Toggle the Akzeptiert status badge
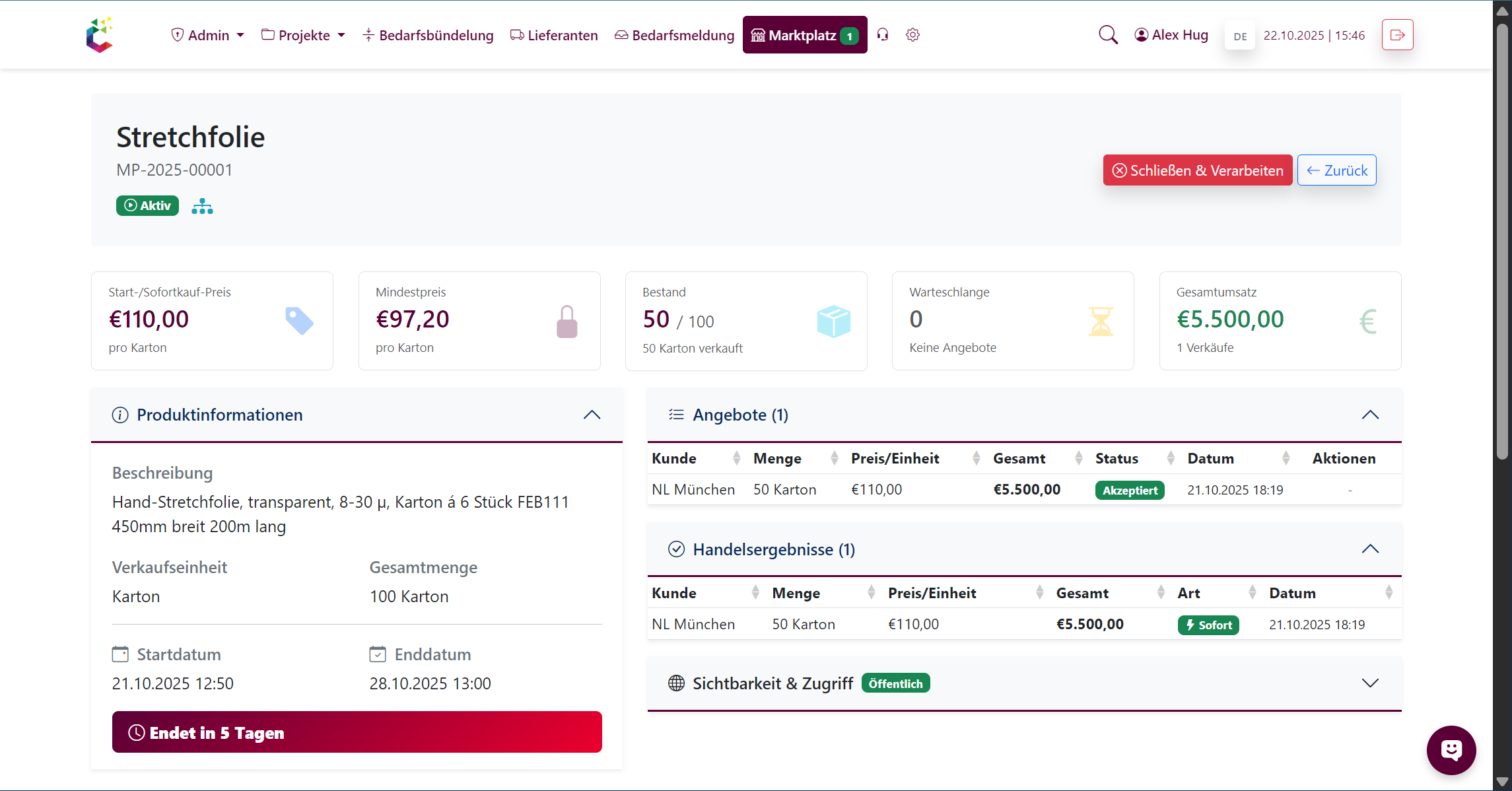 1129,490
